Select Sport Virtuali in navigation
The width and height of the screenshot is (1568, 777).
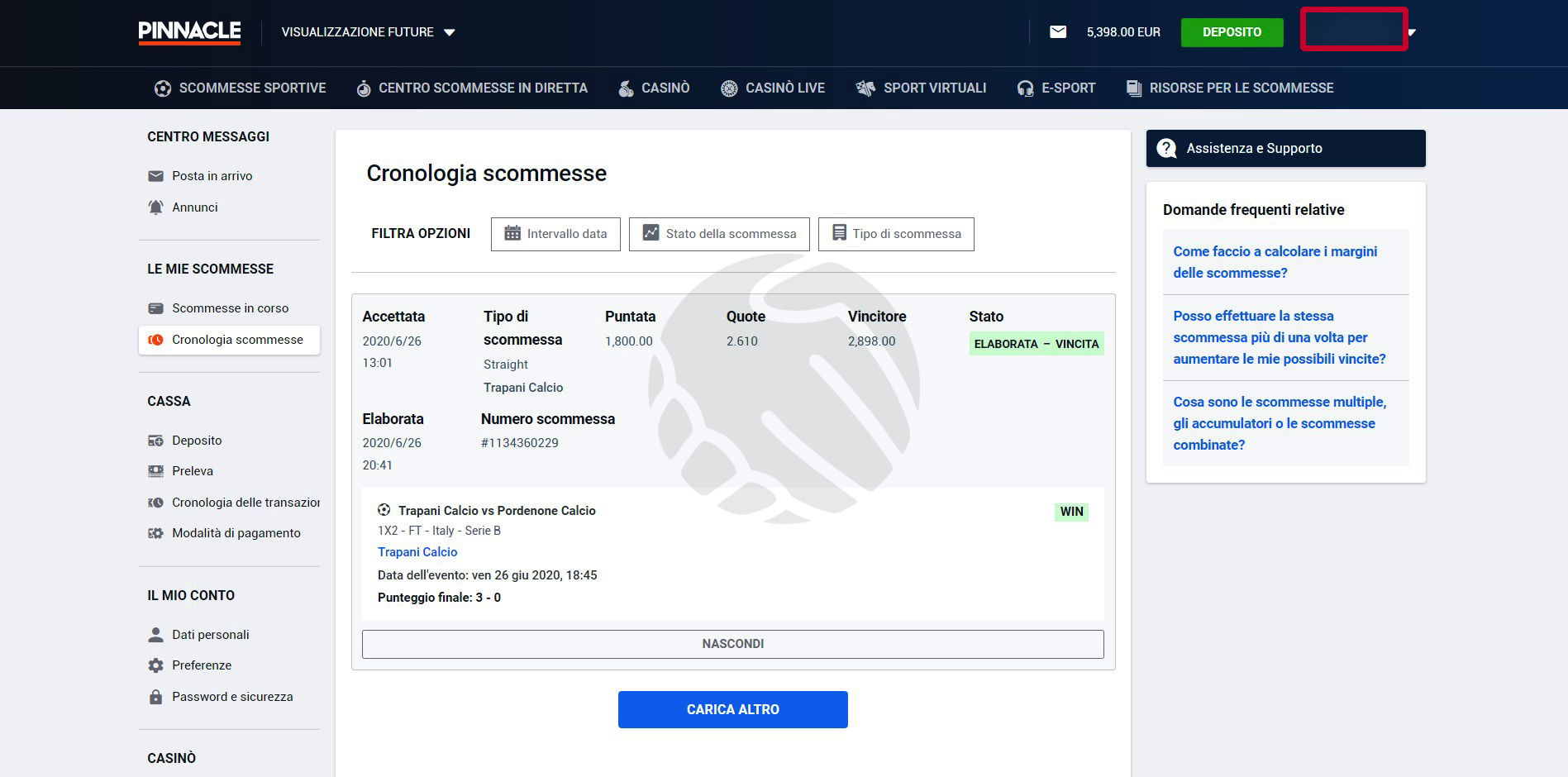(x=922, y=88)
